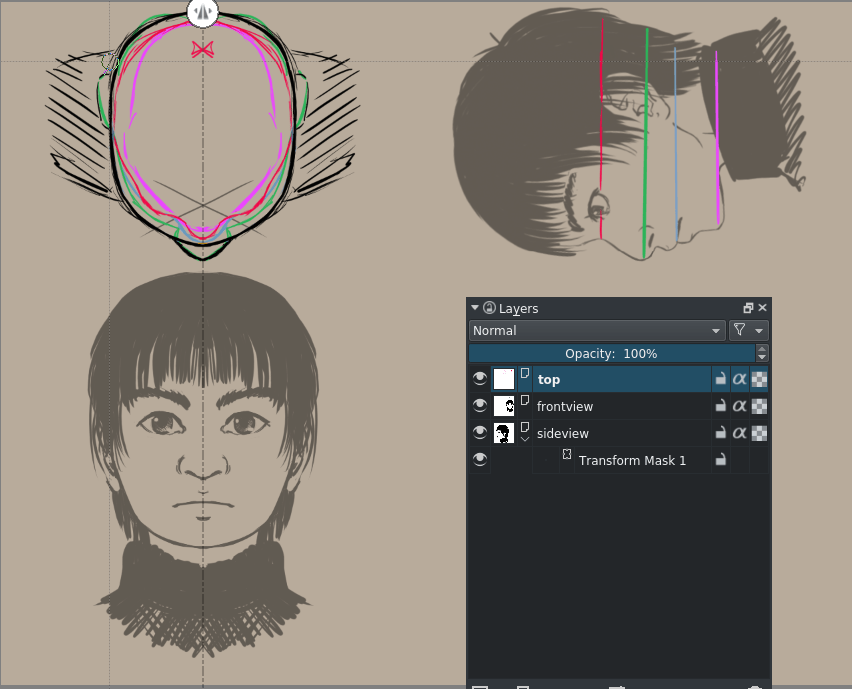This screenshot has height=689, width=852.
Task: Select the sideview layer
Action: [x=600, y=433]
